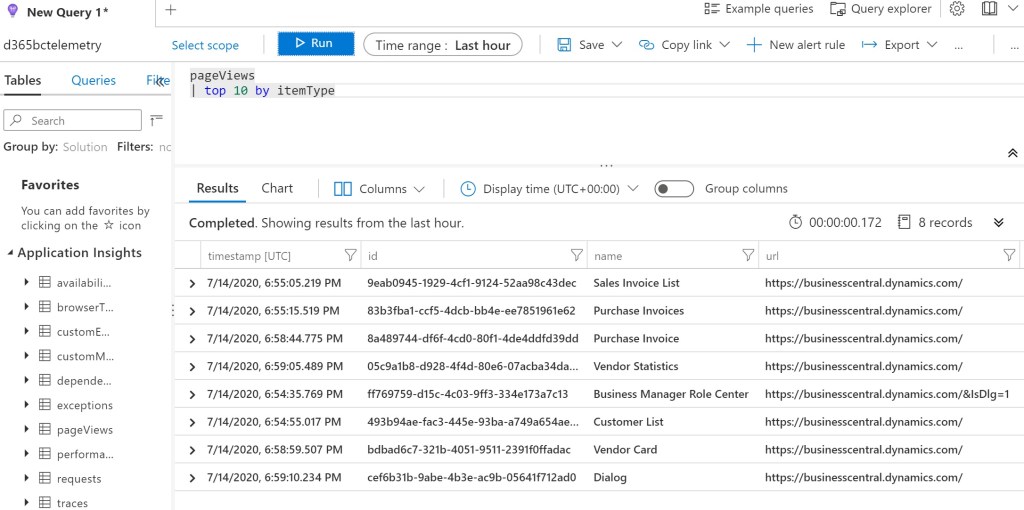Screen dimensions: 1024x510
Task: Click the settings gear icon
Action: click(957, 9)
